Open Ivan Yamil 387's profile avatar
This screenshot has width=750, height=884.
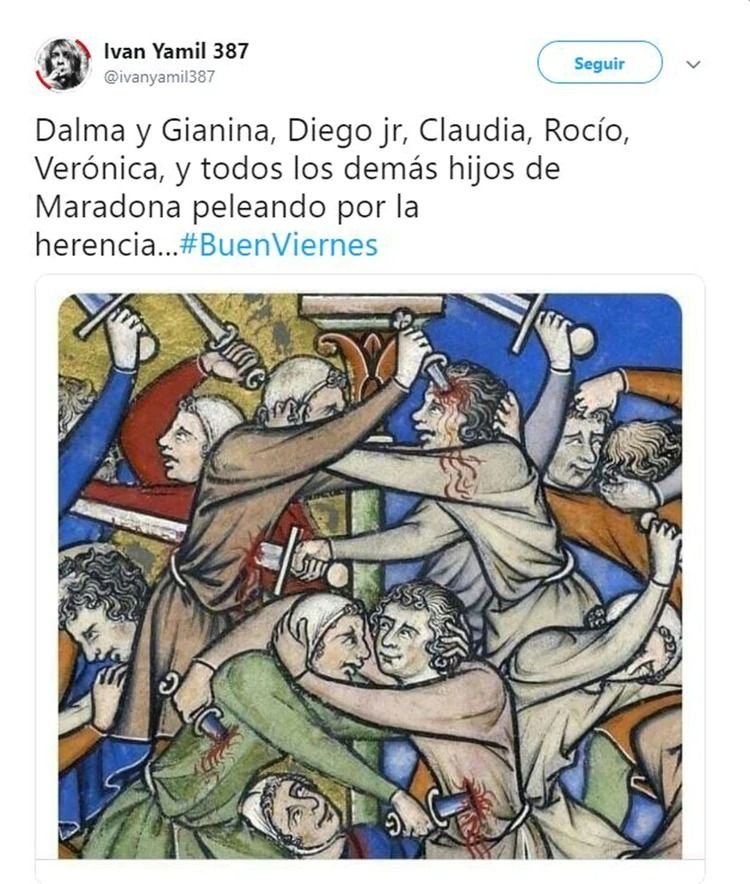point(63,64)
